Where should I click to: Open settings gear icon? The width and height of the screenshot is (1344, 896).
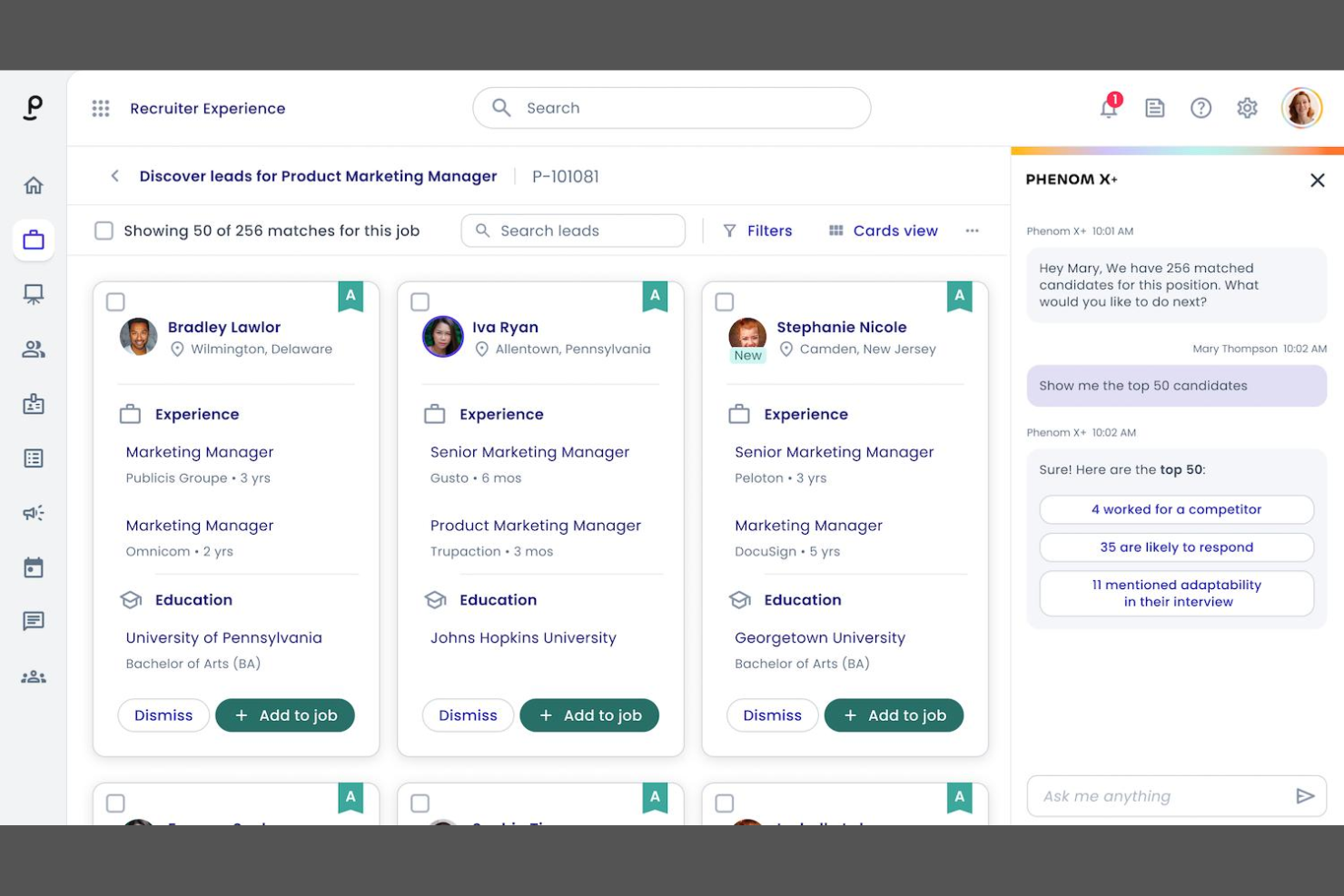1247,108
